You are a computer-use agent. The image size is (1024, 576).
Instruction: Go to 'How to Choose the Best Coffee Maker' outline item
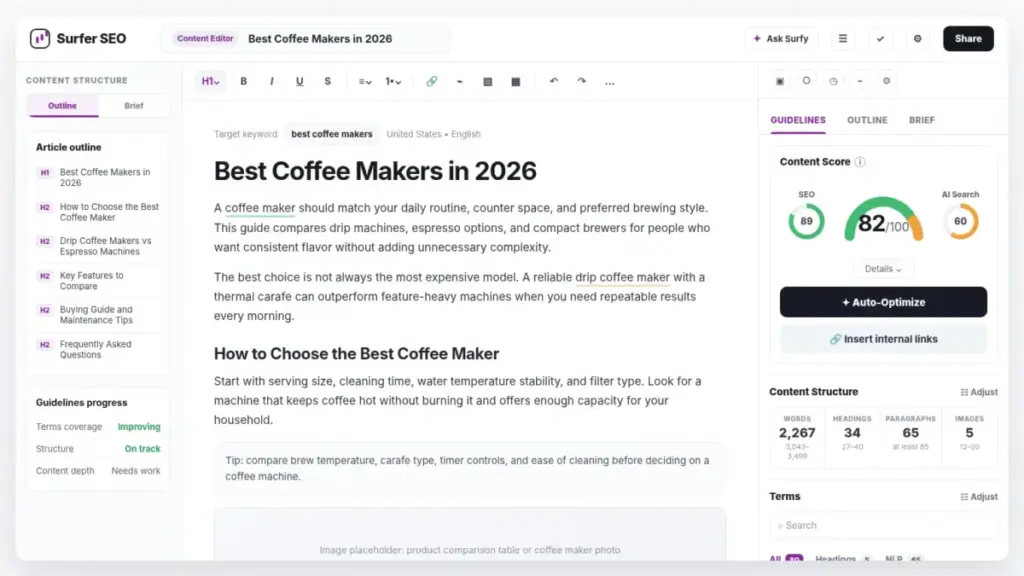click(x=98, y=212)
